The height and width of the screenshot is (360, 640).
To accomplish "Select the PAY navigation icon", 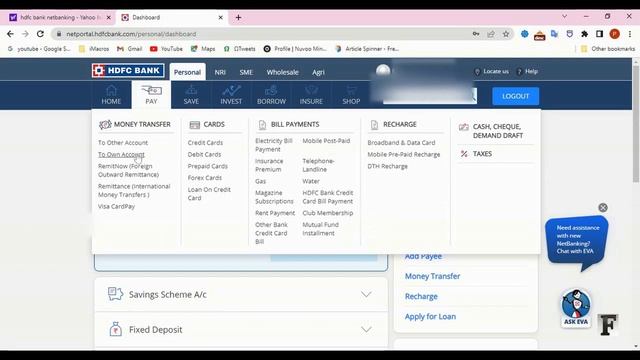I will point(151,90).
